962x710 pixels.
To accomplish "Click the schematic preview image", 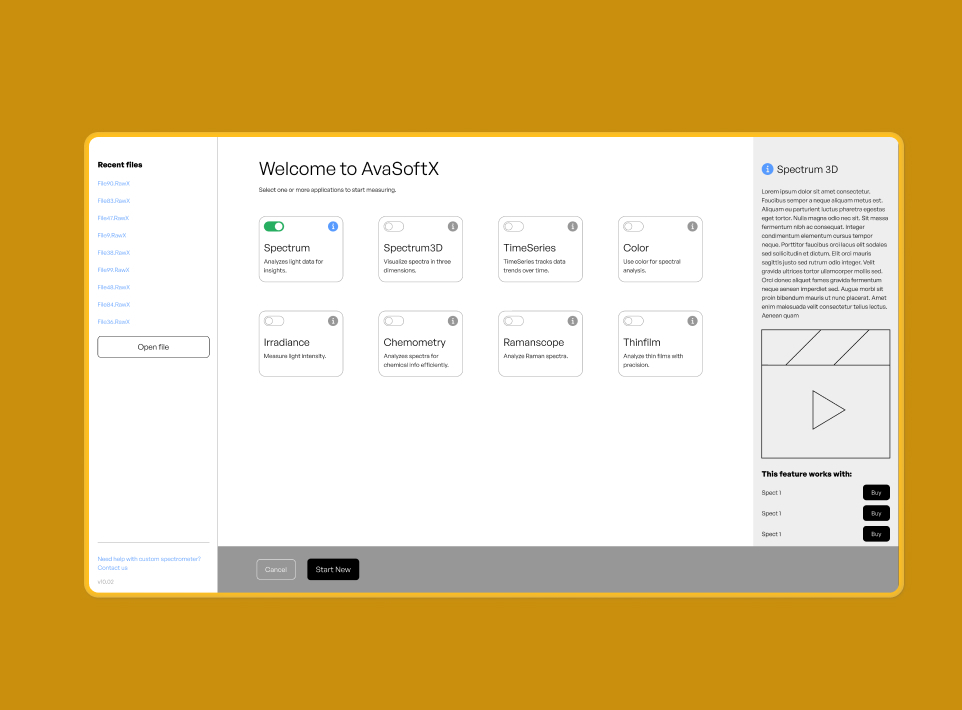I will coord(825,393).
